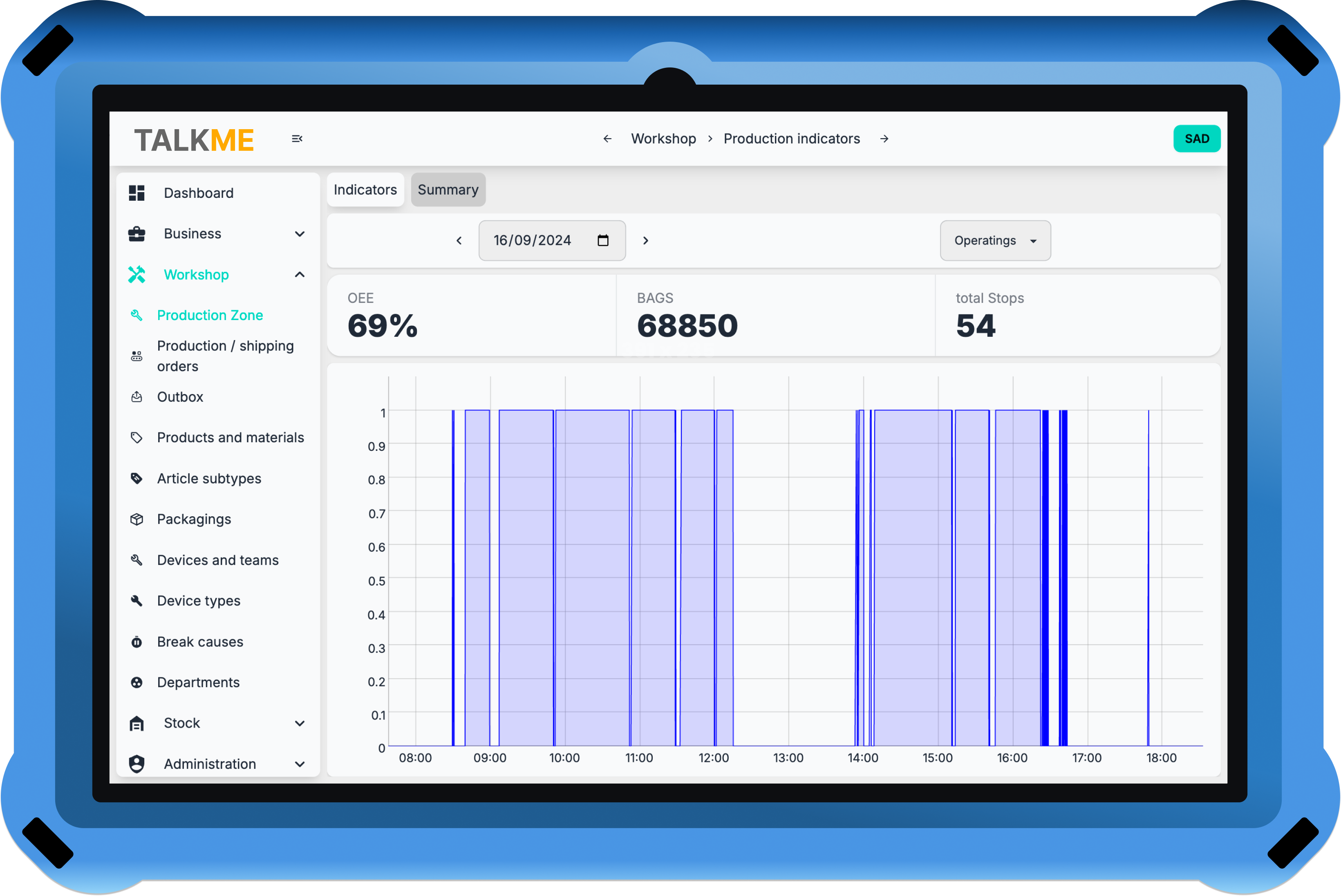Go back with header left arrow
The image size is (1341, 896).
point(607,139)
